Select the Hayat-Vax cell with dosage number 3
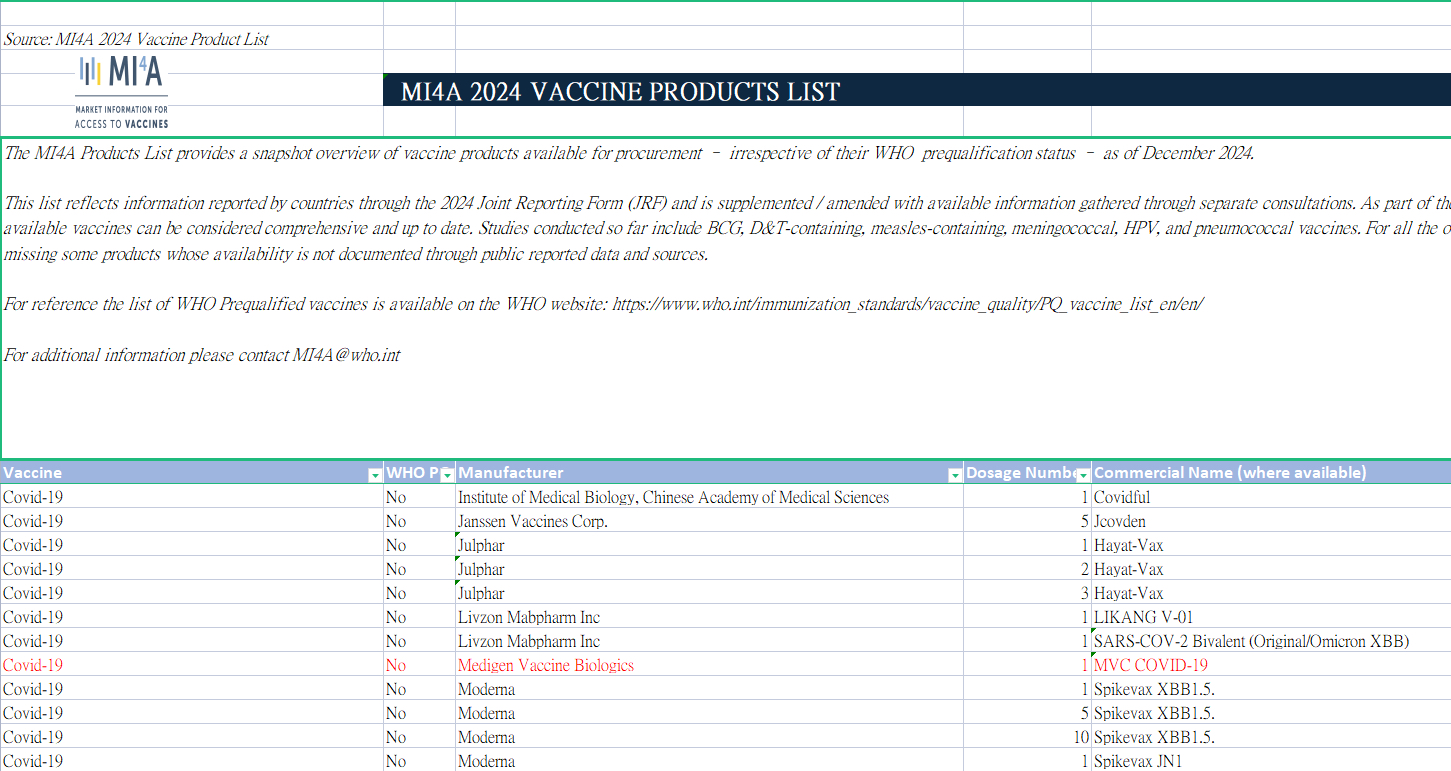The image size is (1451, 771). tap(1272, 593)
